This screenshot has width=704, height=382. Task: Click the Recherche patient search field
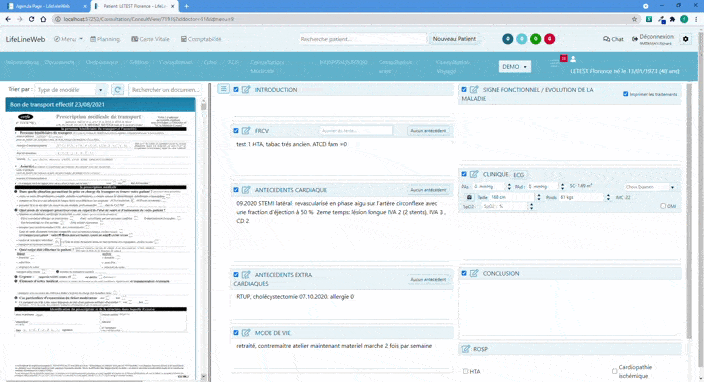pyautogui.click(x=363, y=39)
